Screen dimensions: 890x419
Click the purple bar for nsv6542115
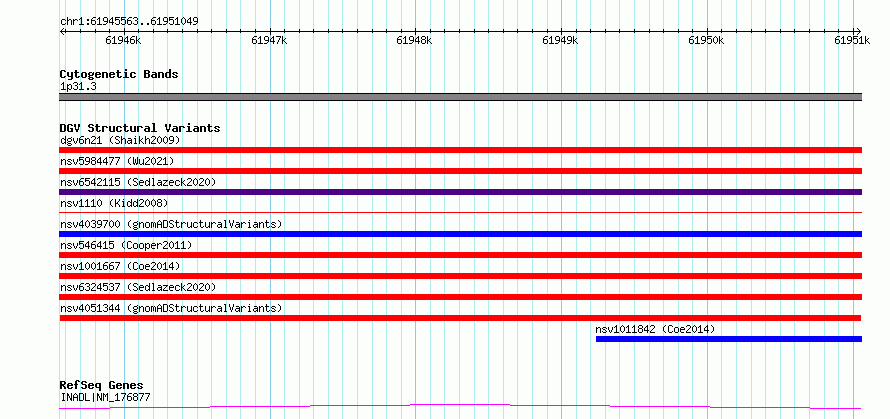tap(461, 192)
